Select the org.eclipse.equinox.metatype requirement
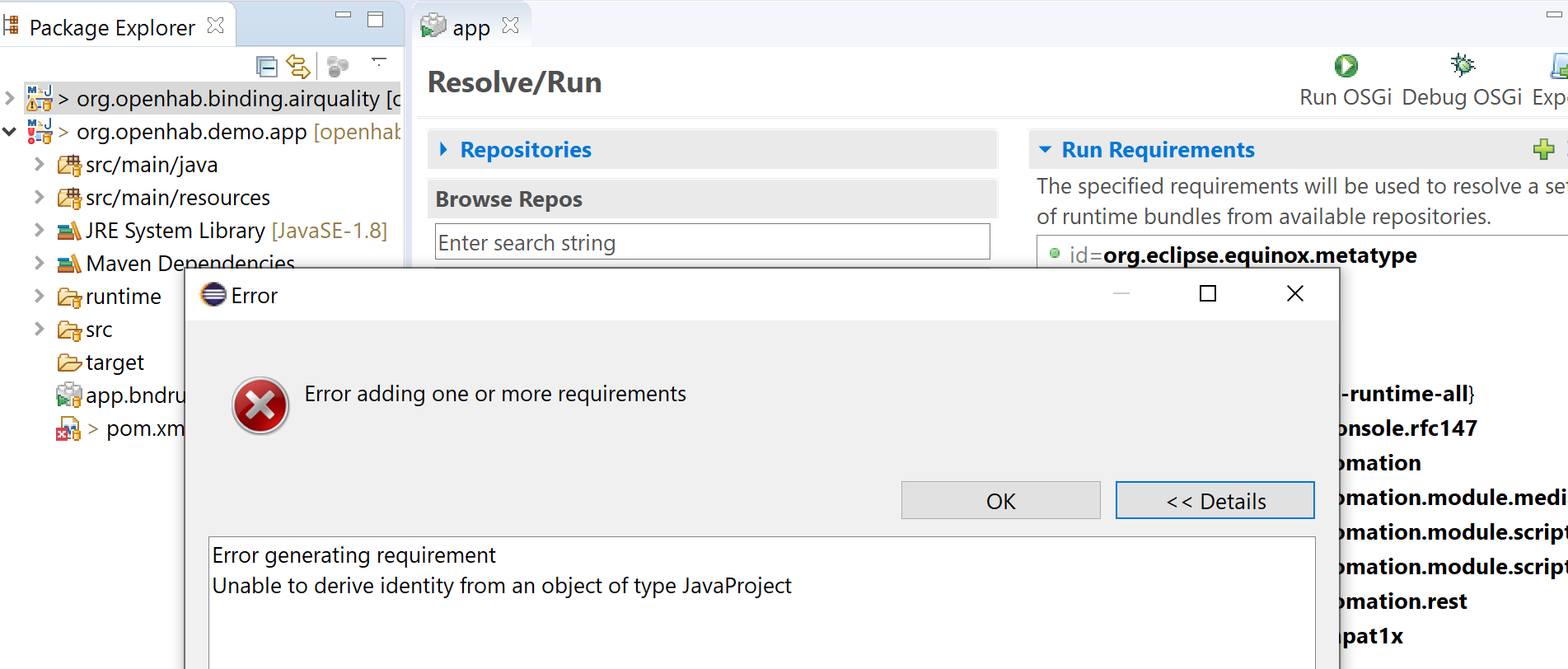Viewport: 1568px width, 669px height. [1259, 255]
